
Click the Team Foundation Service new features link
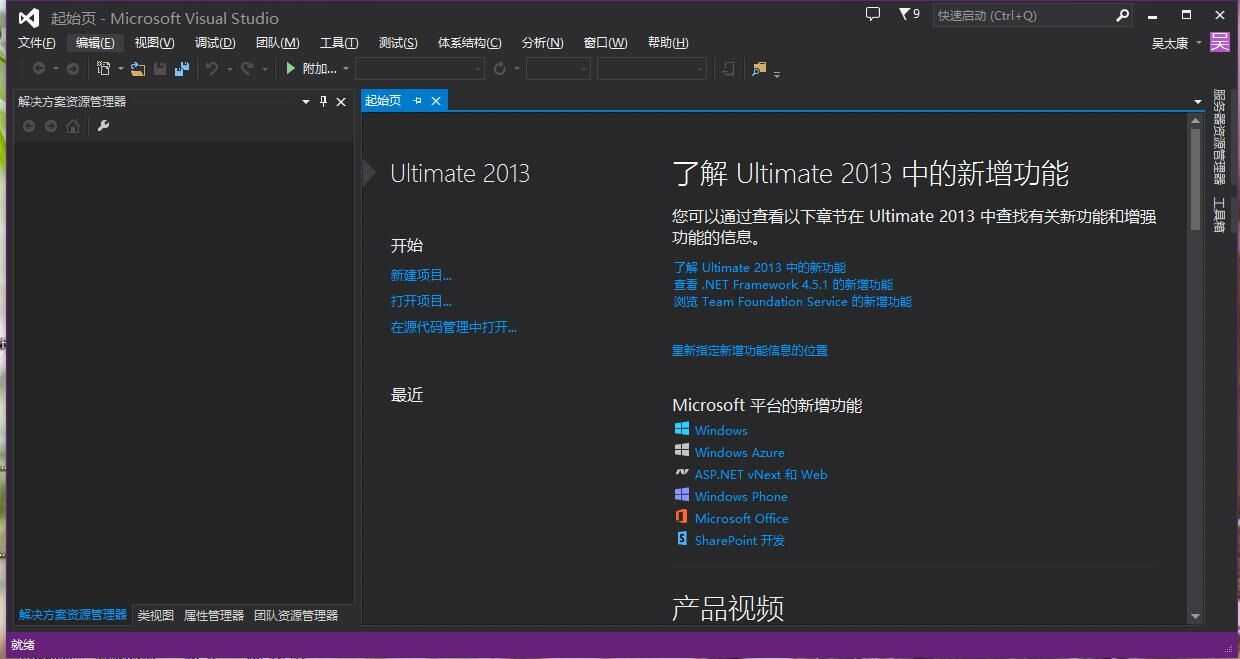click(792, 302)
